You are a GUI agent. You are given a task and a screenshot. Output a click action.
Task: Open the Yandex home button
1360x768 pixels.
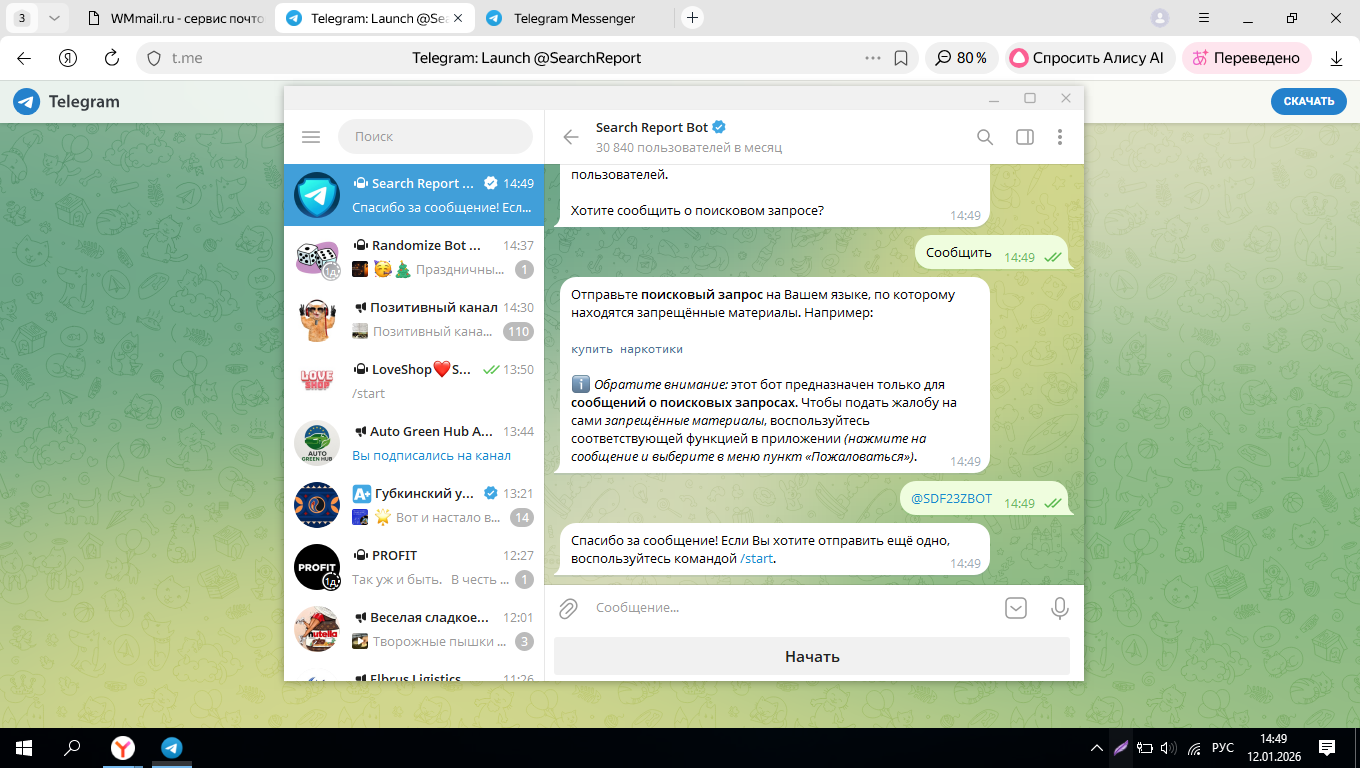pos(68,58)
